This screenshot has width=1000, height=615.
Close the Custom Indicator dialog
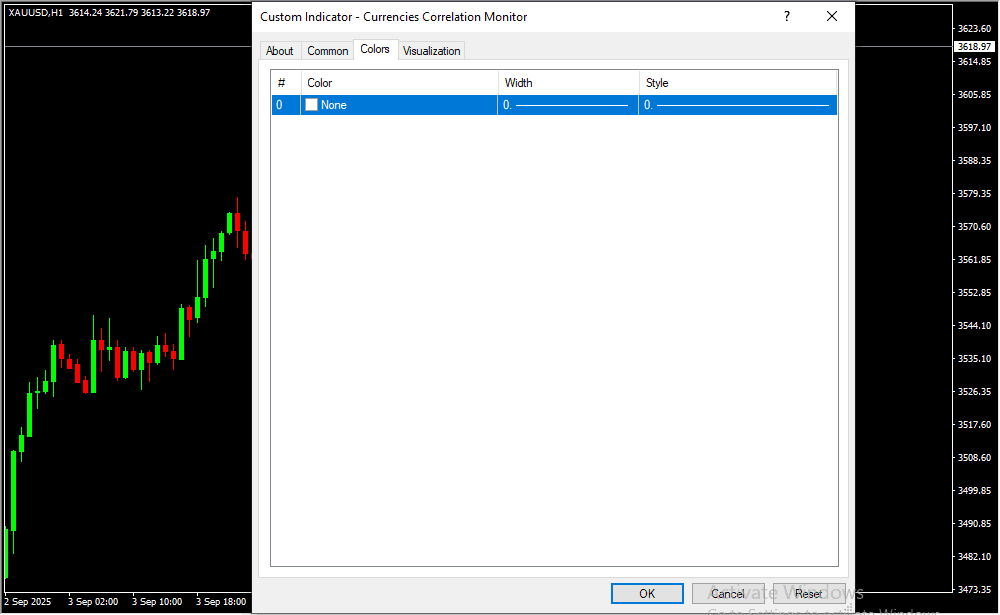tap(832, 16)
